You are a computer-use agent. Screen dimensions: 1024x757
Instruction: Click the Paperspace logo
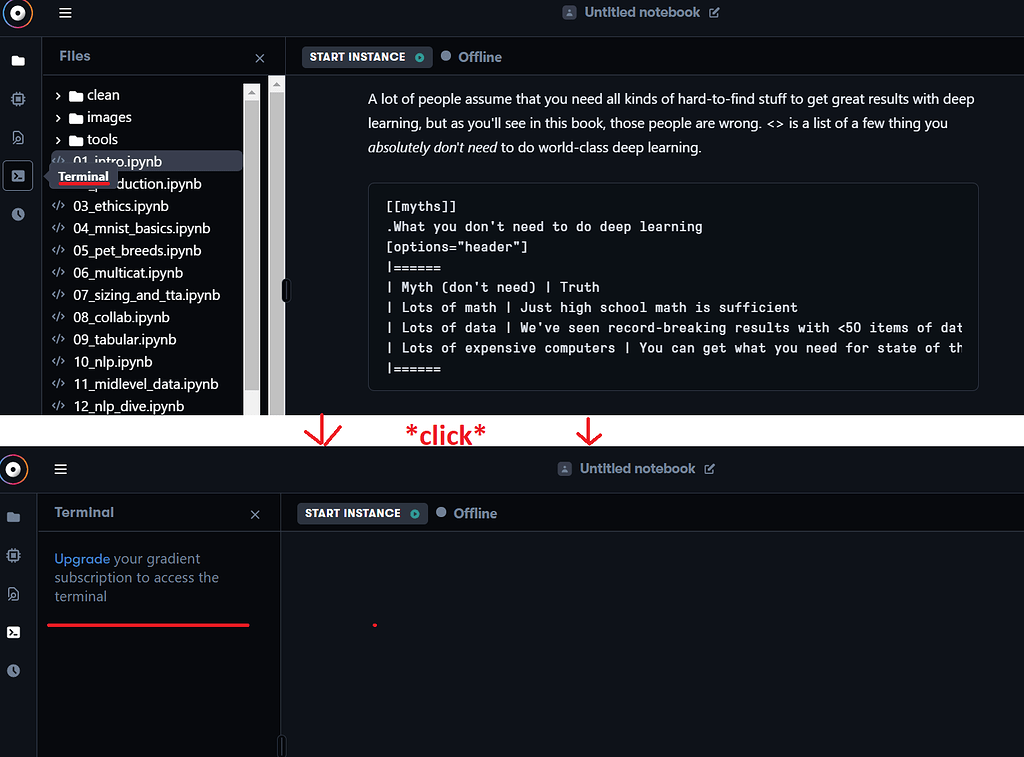tap(17, 14)
